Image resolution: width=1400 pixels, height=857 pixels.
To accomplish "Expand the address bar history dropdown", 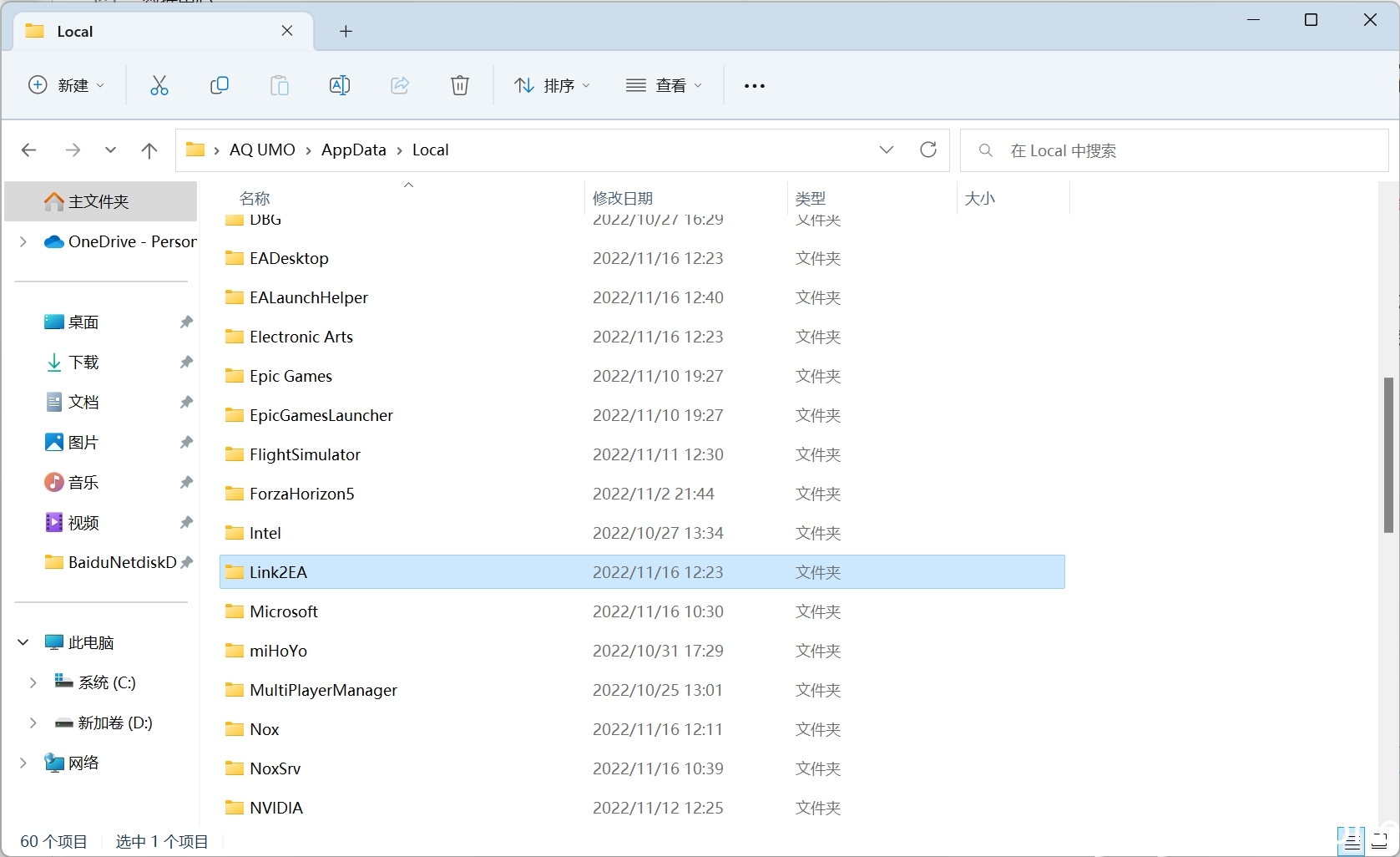I will coord(887,150).
